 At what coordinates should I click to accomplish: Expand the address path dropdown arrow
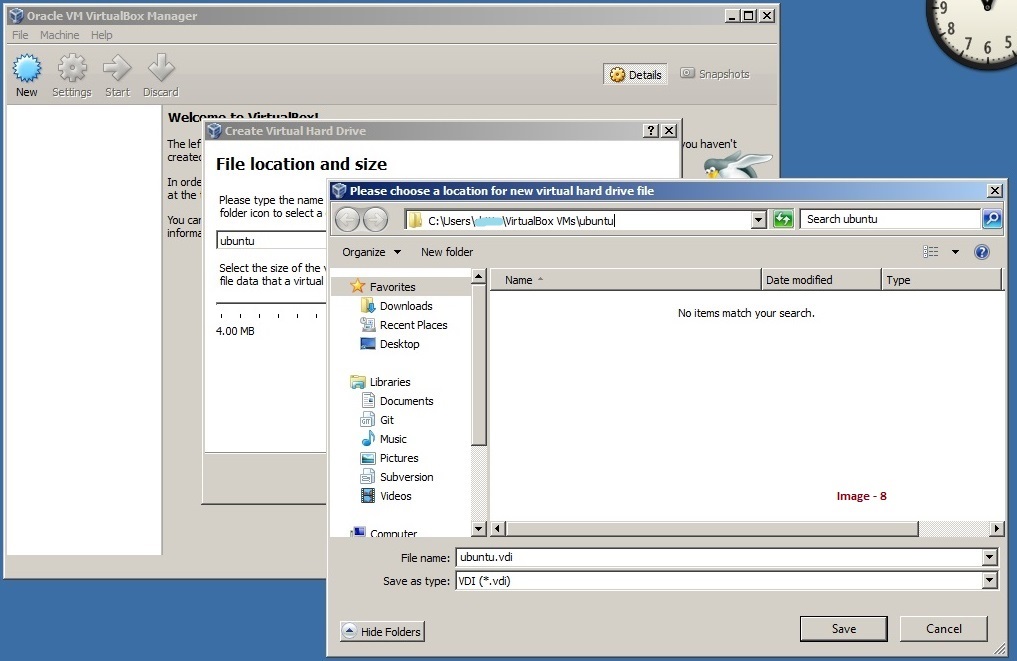coord(758,220)
